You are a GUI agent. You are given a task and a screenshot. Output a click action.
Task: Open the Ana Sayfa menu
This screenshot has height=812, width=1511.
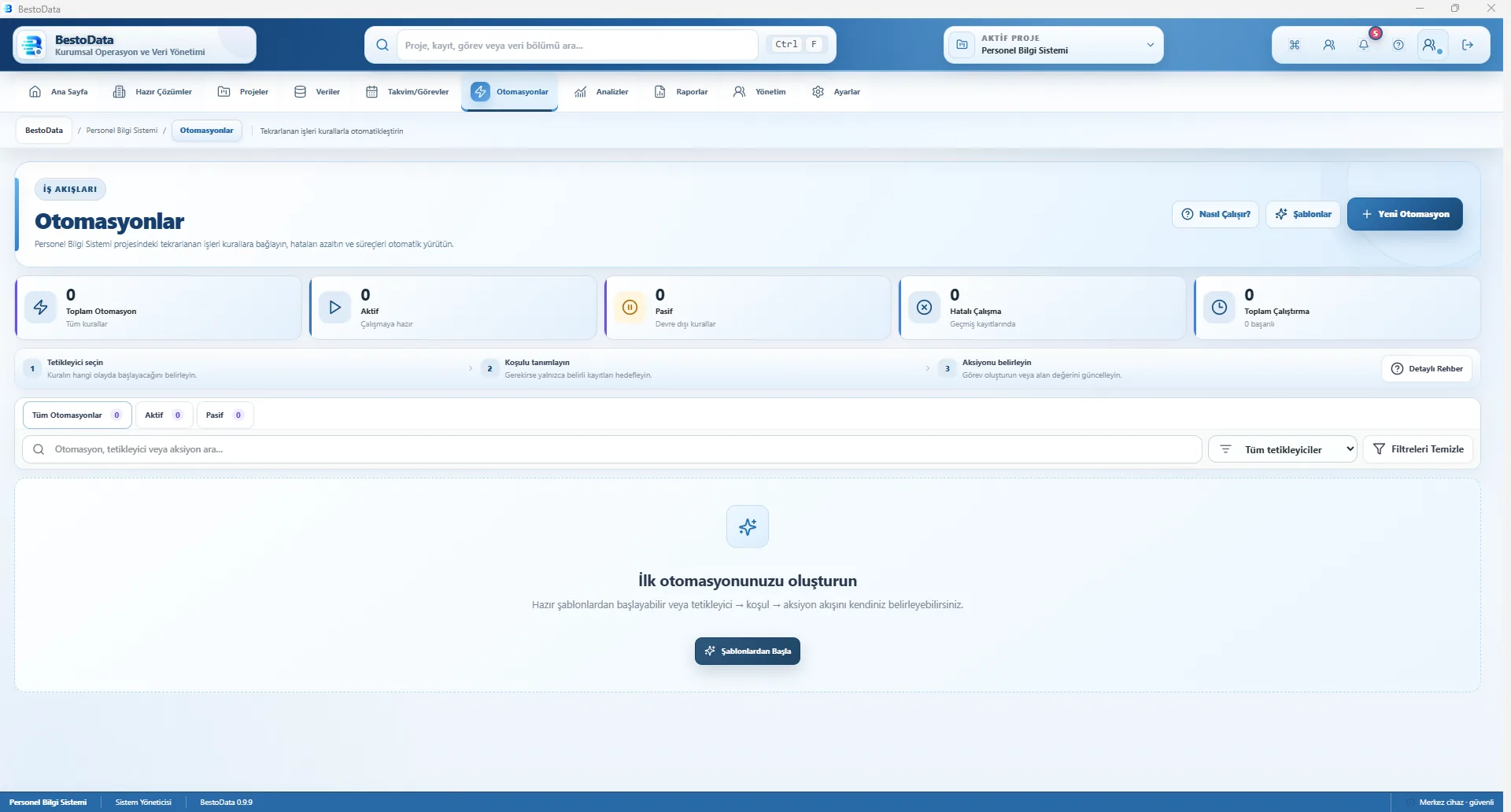click(58, 92)
